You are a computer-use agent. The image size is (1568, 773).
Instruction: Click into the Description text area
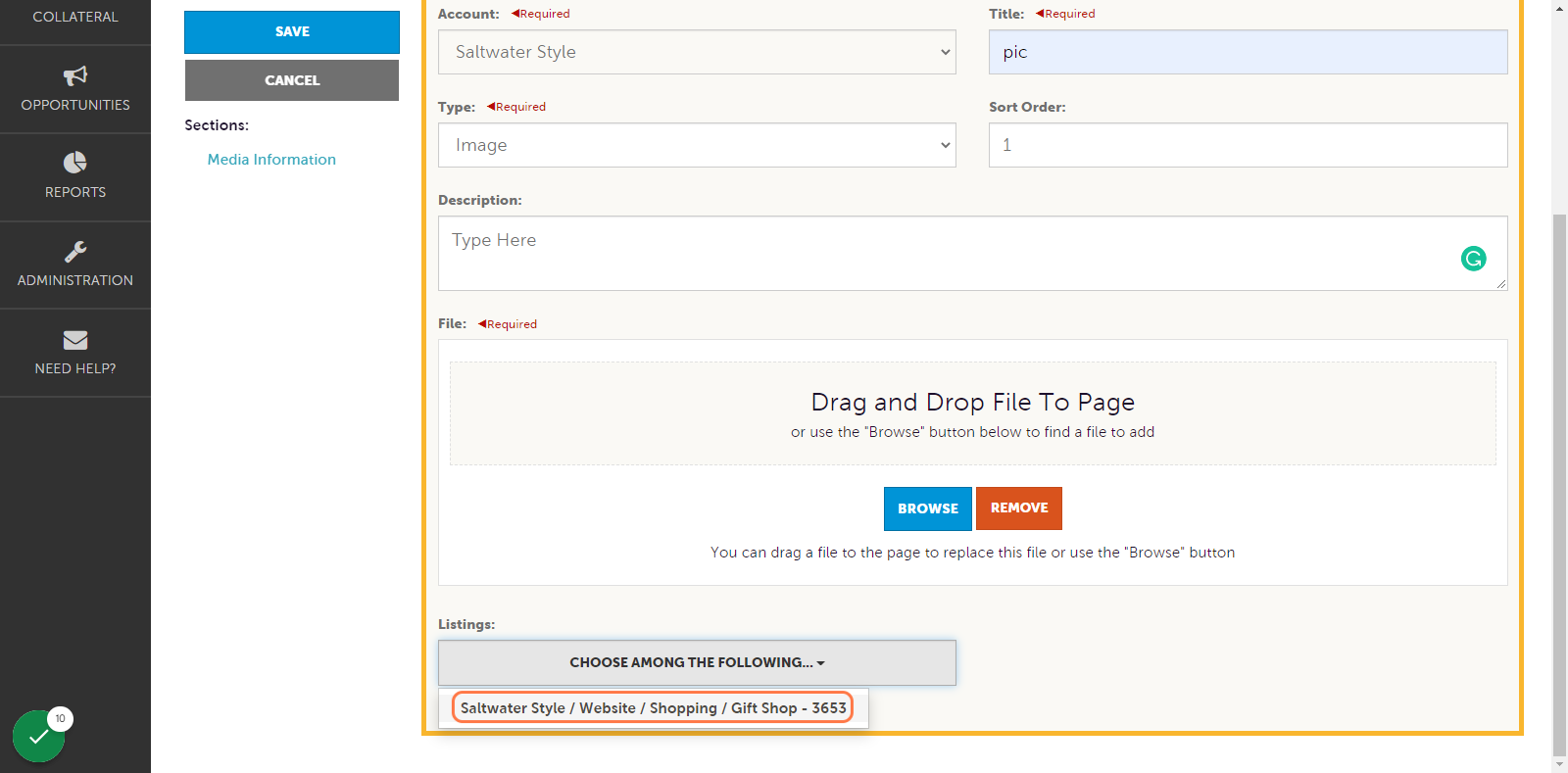coord(972,253)
